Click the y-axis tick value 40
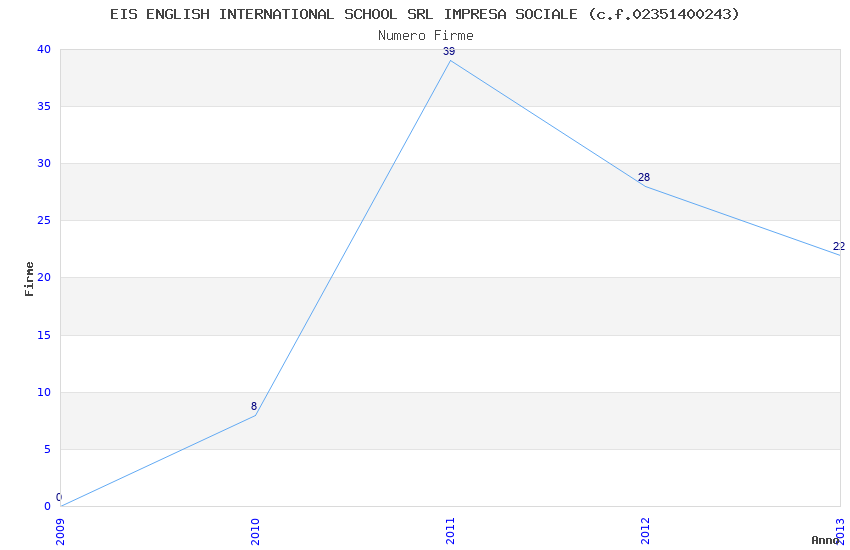 pos(44,49)
